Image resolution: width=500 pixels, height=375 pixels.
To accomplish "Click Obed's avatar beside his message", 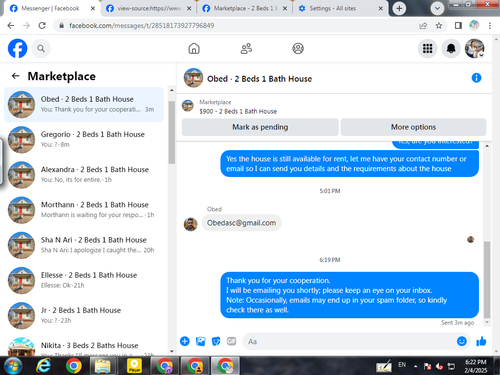I will [x=190, y=224].
